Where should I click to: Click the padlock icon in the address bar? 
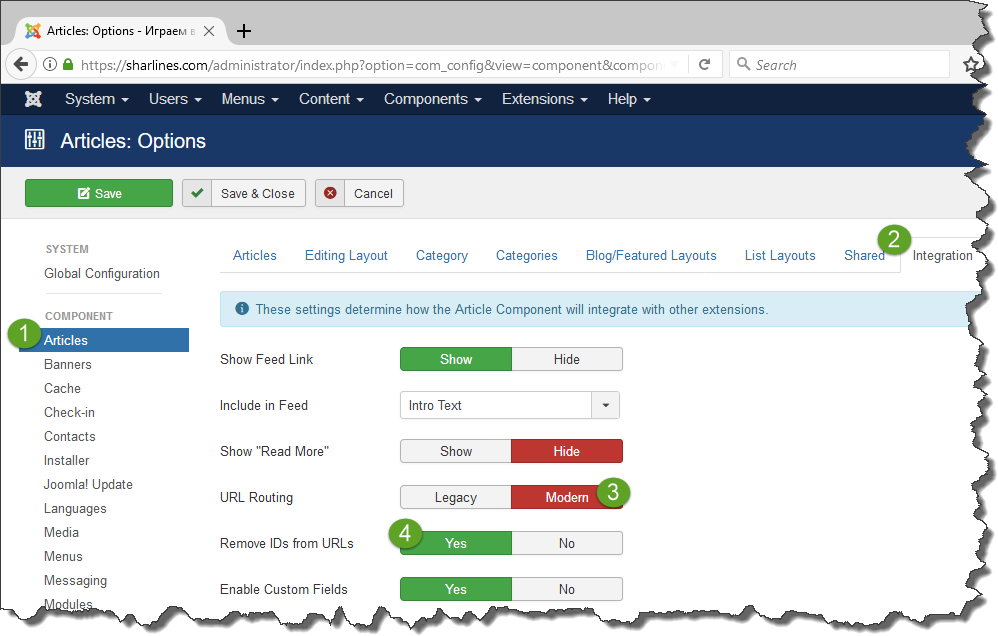(x=68, y=64)
